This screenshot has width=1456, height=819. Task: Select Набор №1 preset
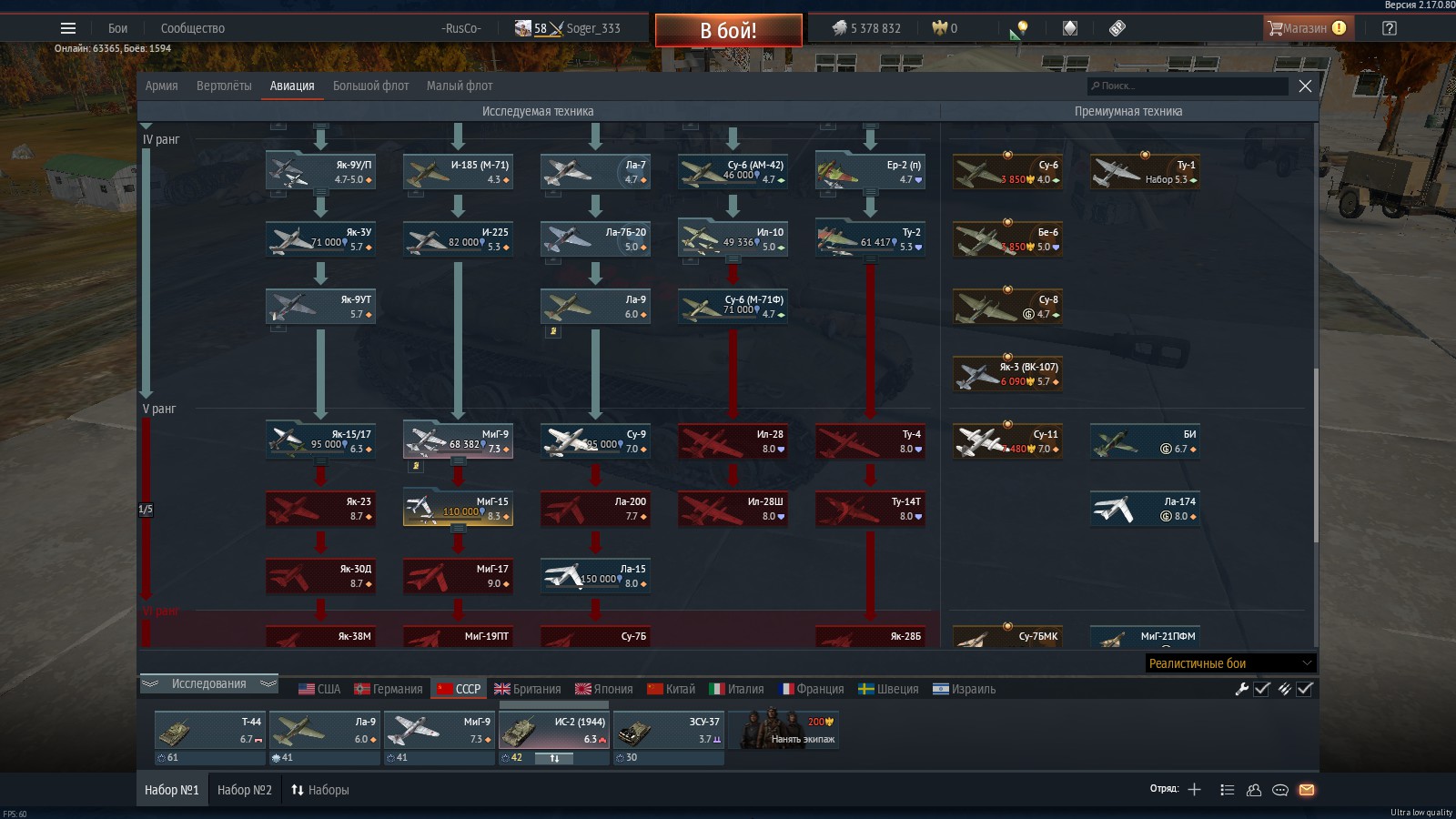point(171,790)
